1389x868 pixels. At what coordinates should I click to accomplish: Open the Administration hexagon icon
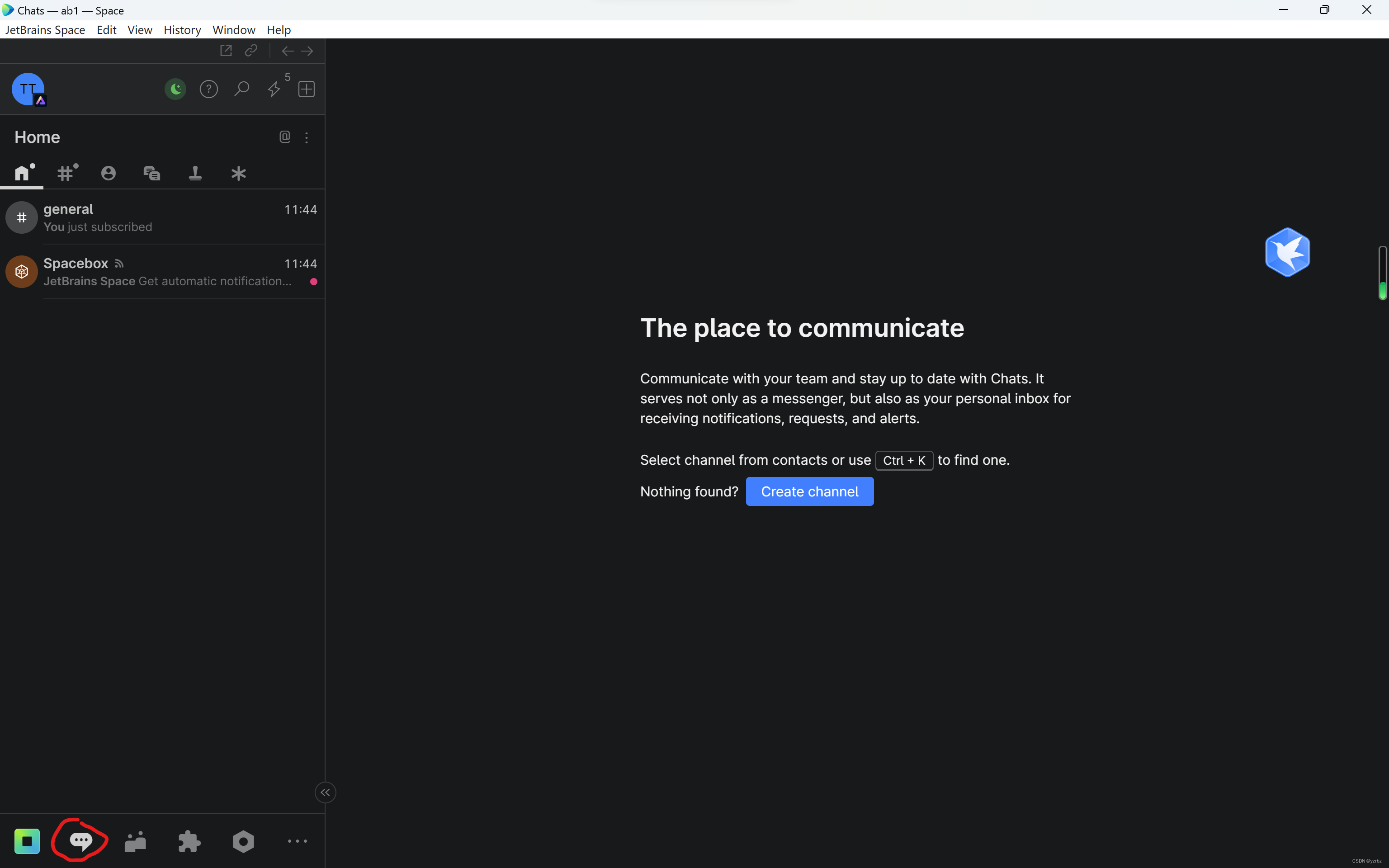[x=243, y=842]
